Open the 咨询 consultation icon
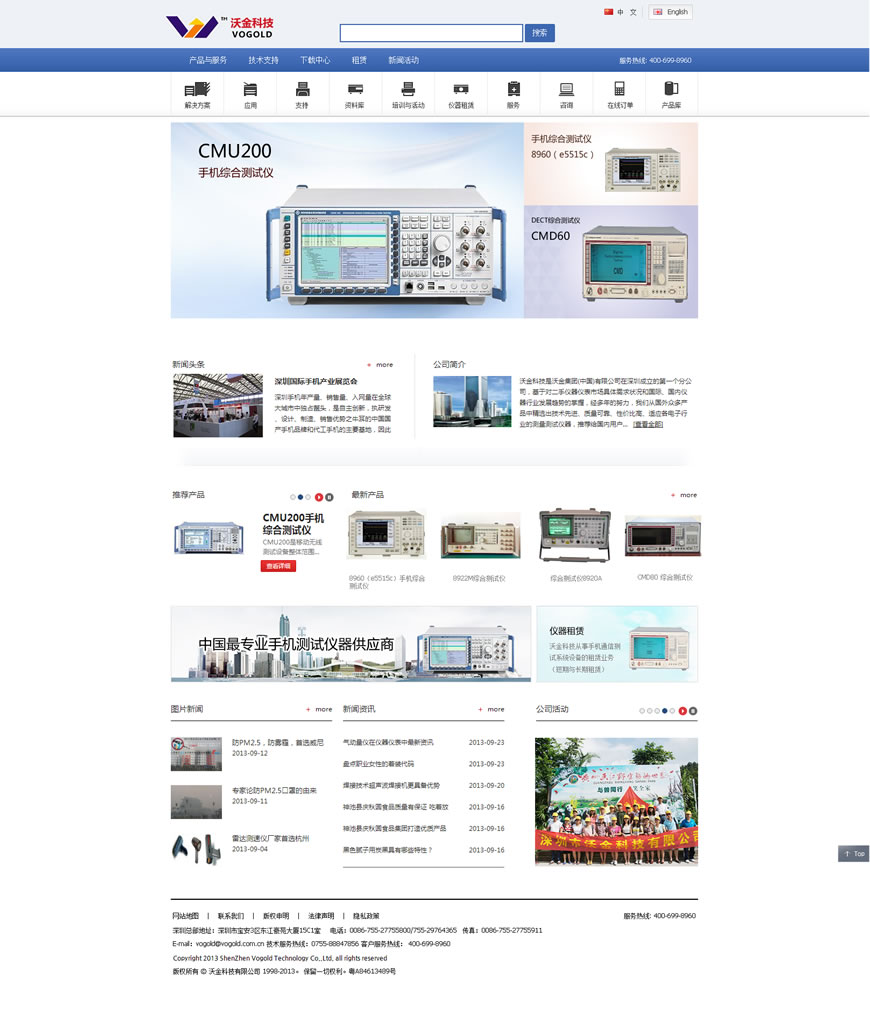This screenshot has width=870, height=1012. [566, 95]
